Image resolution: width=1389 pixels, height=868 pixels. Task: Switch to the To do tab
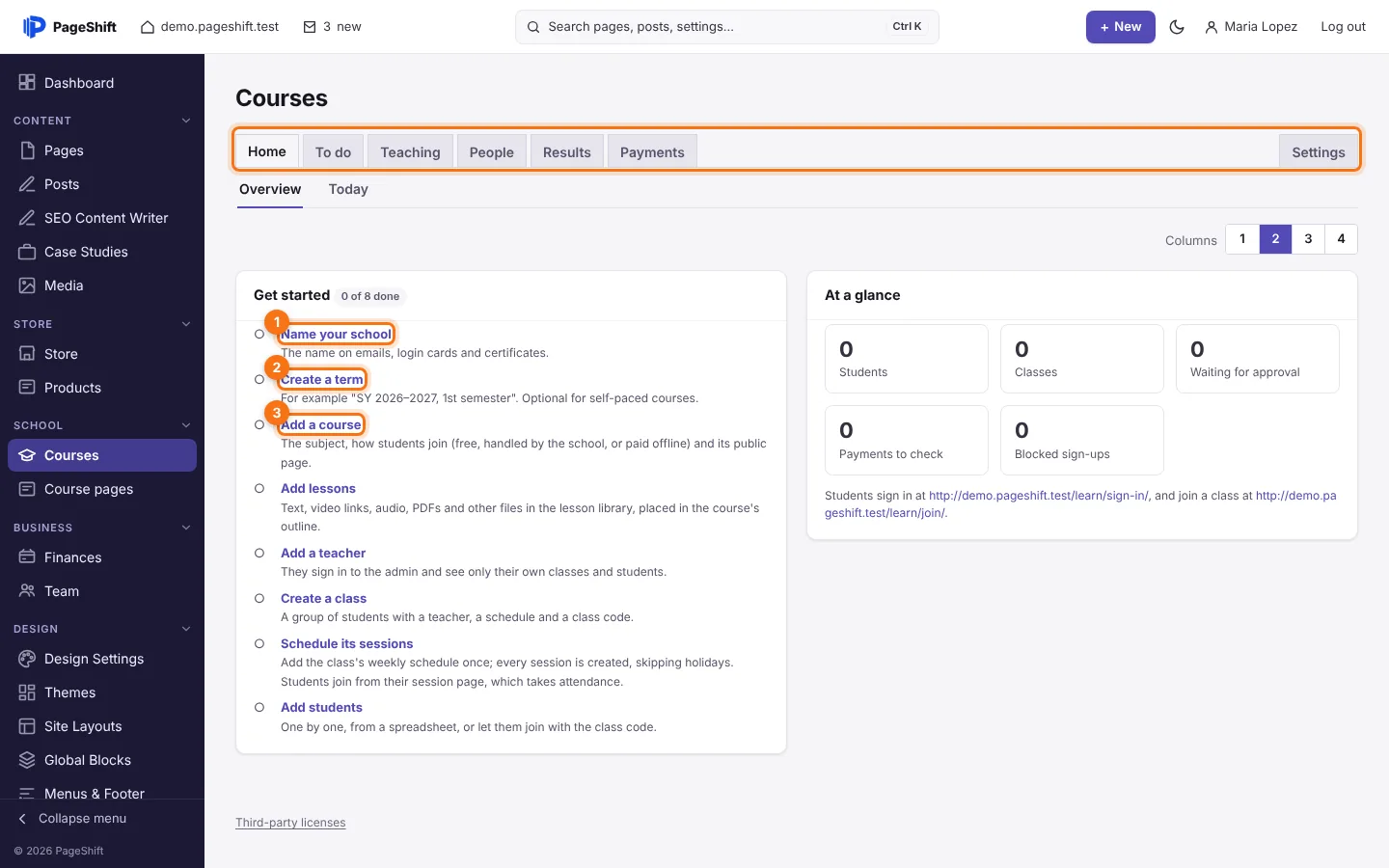pos(333,151)
